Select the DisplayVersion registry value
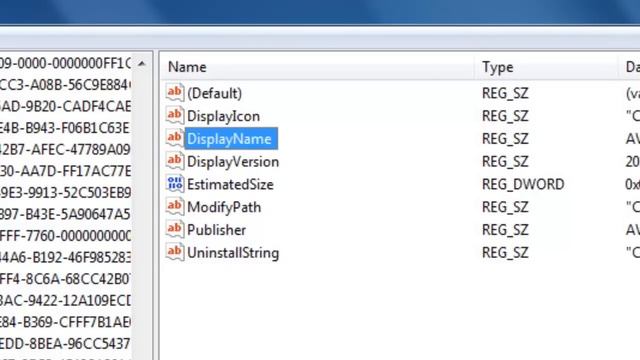 (233, 162)
